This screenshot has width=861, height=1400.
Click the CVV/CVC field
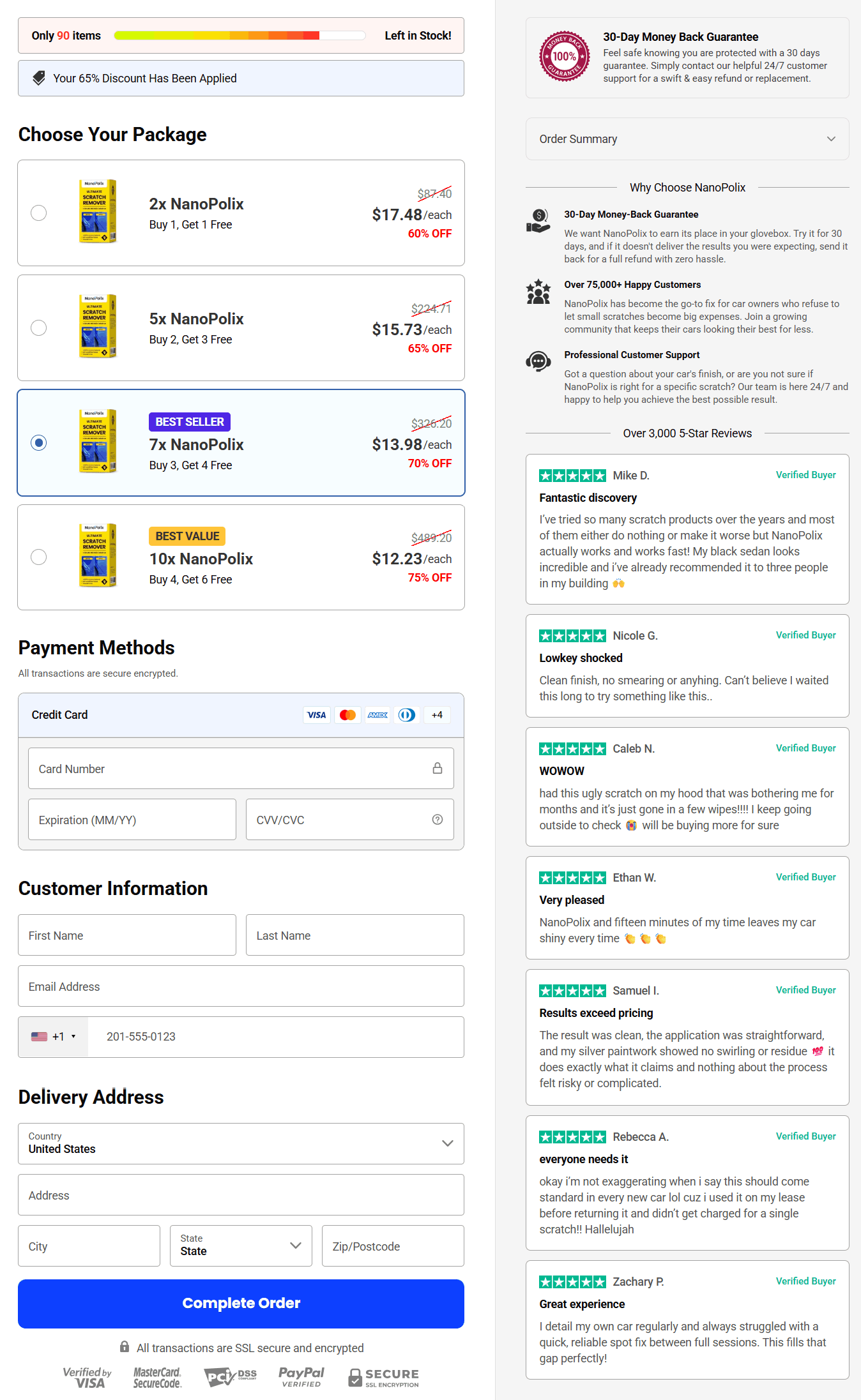click(x=349, y=820)
